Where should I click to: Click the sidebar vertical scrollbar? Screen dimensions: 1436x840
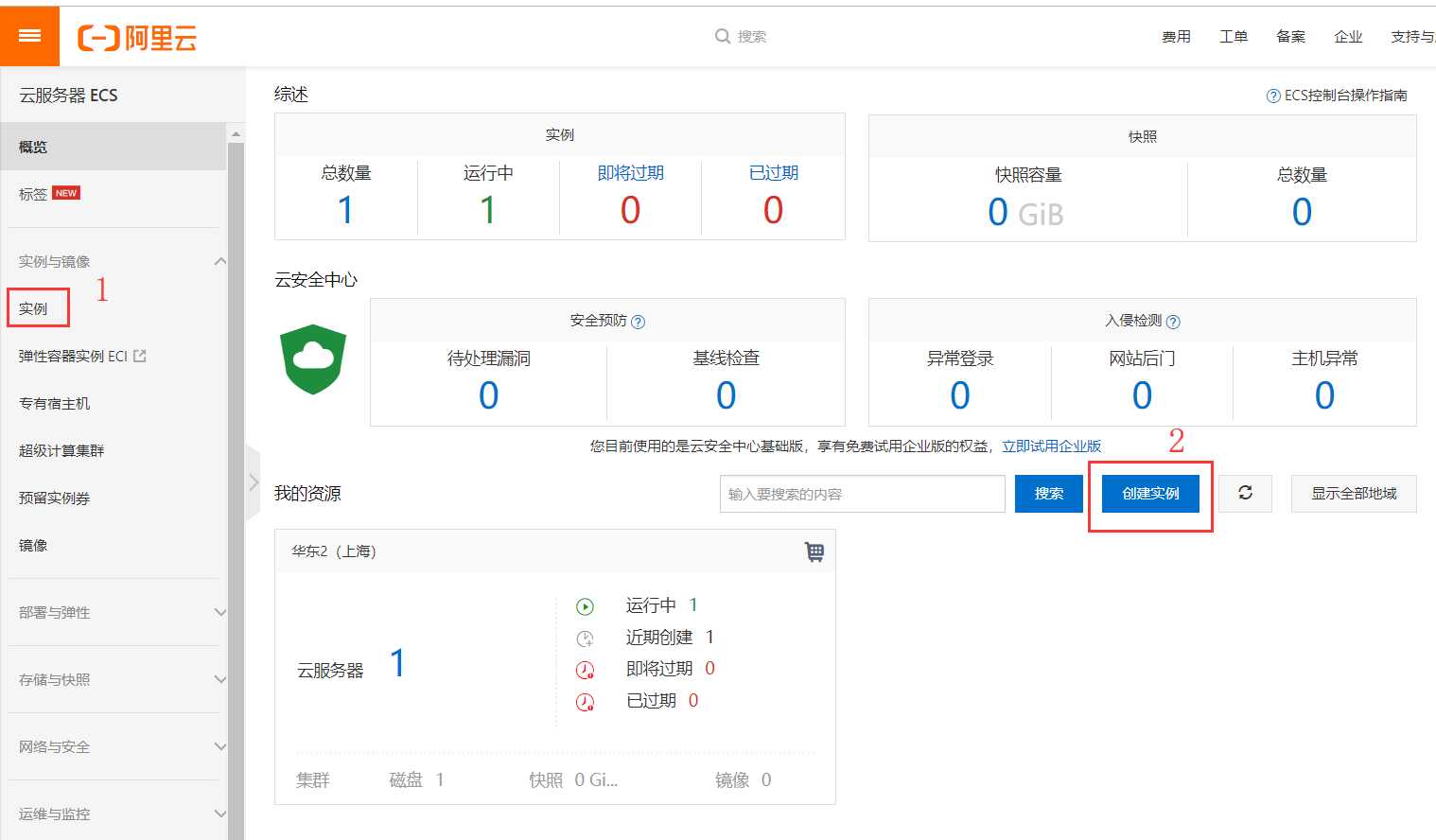(236, 490)
